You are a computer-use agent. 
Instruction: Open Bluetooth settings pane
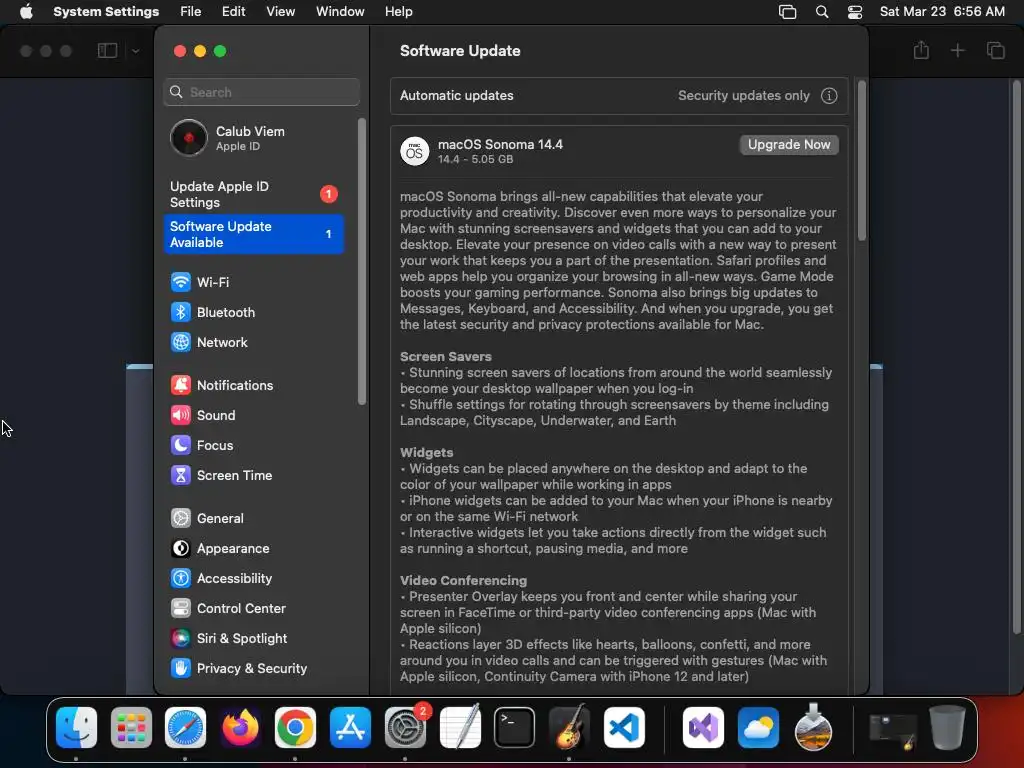click(253, 312)
